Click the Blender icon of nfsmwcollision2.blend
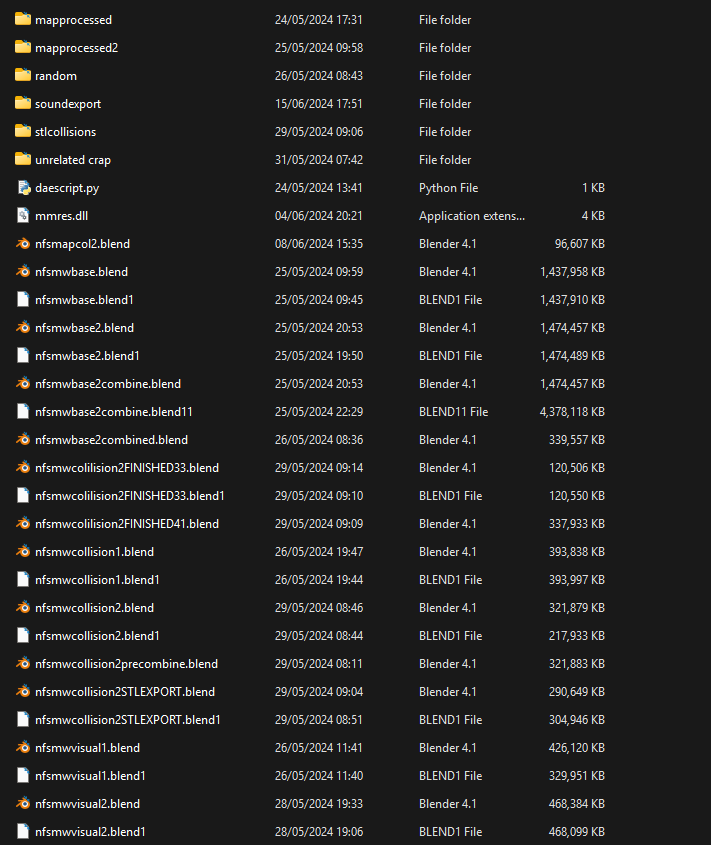Viewport: 711px width, 845px height. pyautogui.click(x=23, y=608)
